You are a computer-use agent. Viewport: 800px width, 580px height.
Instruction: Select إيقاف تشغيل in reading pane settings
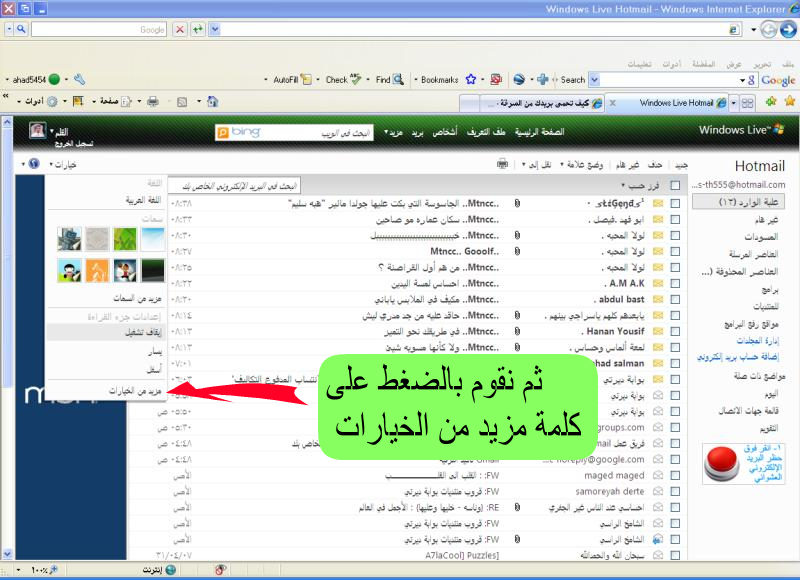[143, 333]
